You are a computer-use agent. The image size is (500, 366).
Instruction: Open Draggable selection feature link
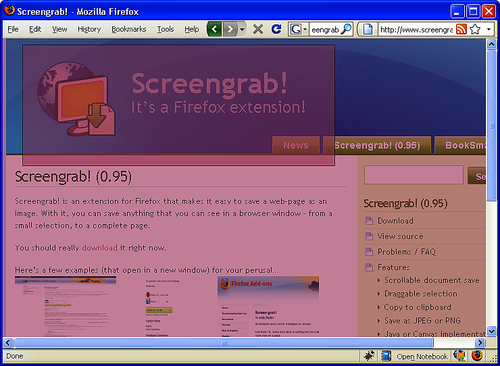(x=421, y=294)
